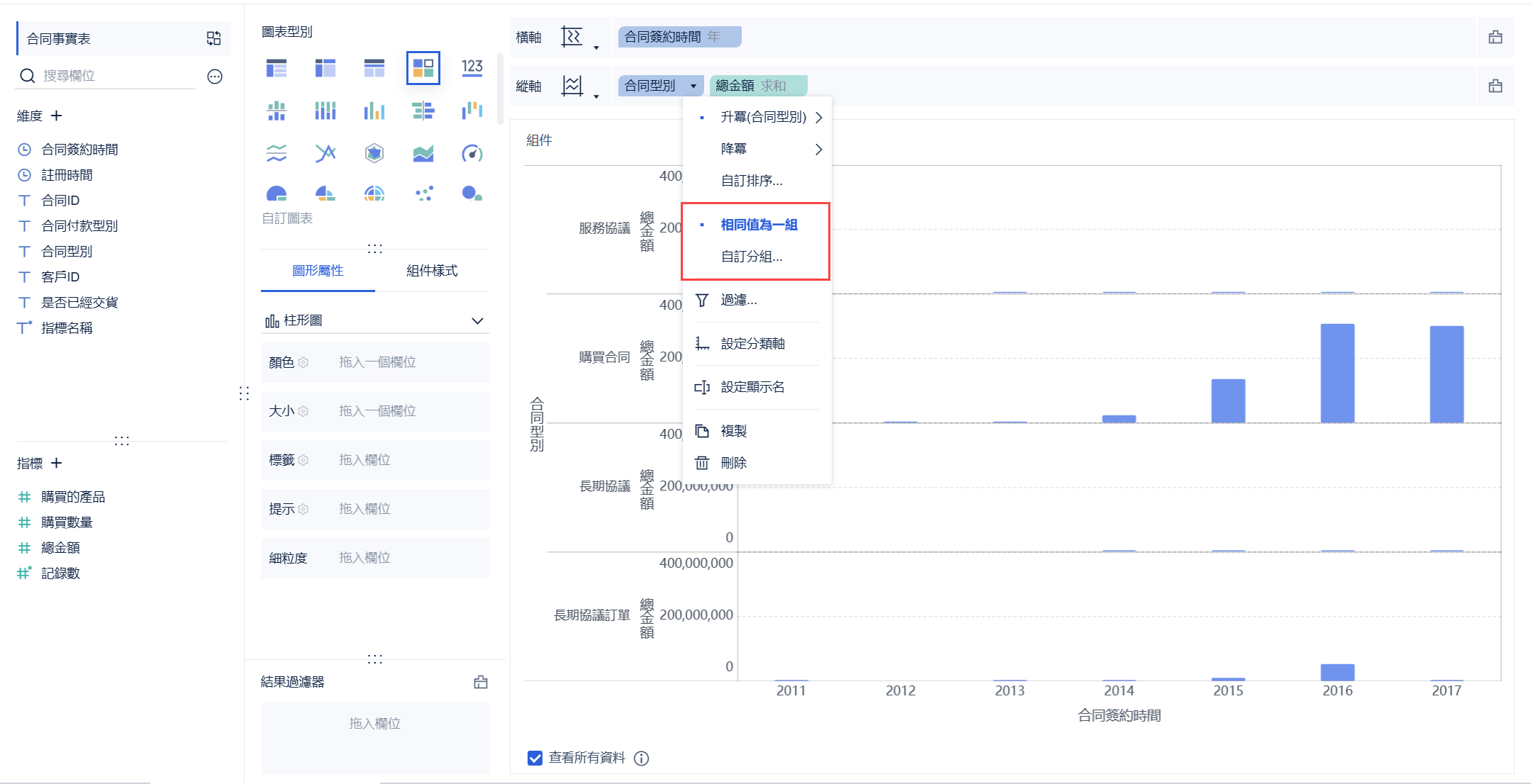1531x784 pixels.
Task: Click 自訂分組... menu entry
Action: click(752, 257)
